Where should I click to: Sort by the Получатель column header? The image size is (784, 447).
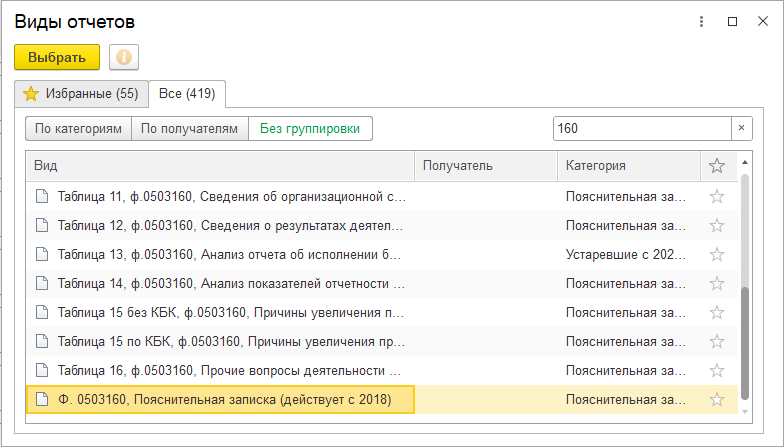coord(486,166)
